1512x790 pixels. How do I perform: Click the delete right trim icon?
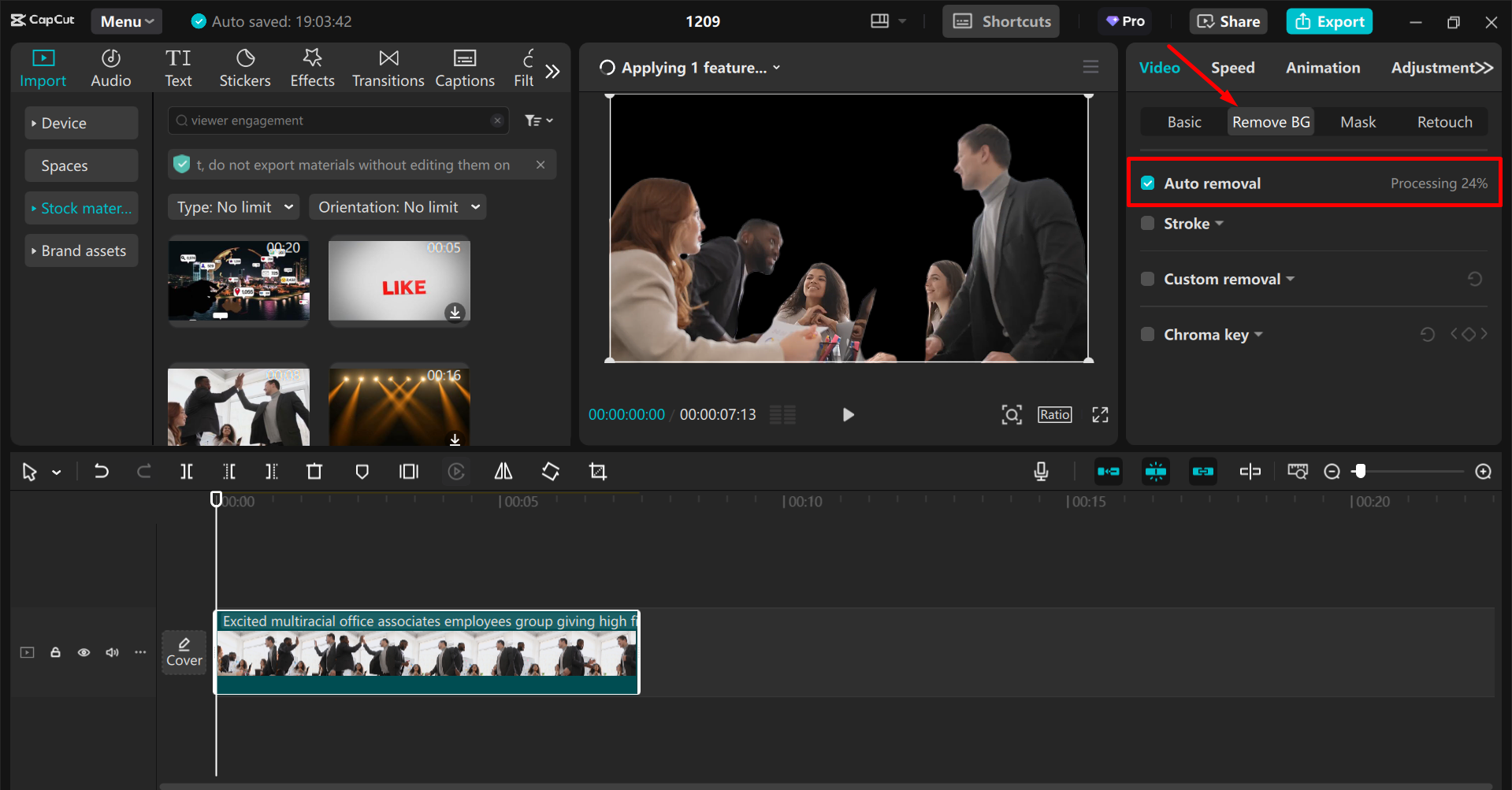point(272,471)
